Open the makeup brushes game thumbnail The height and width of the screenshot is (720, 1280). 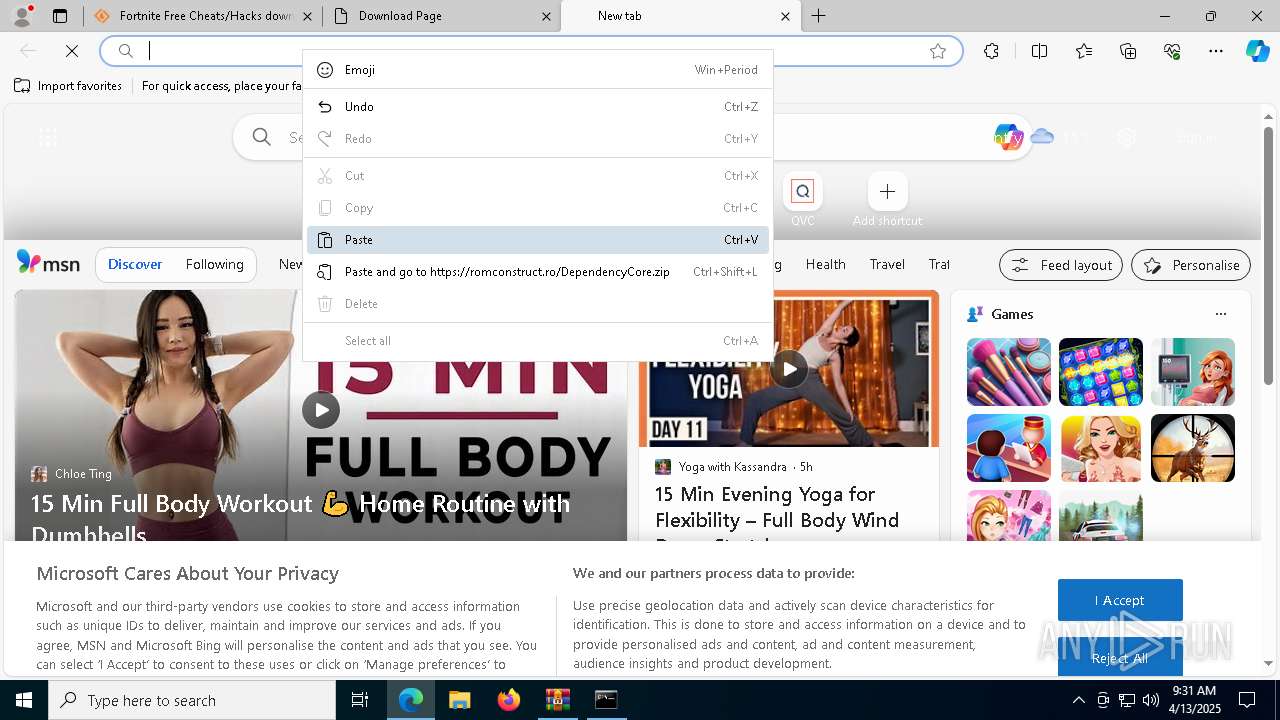click(1009, 372)
